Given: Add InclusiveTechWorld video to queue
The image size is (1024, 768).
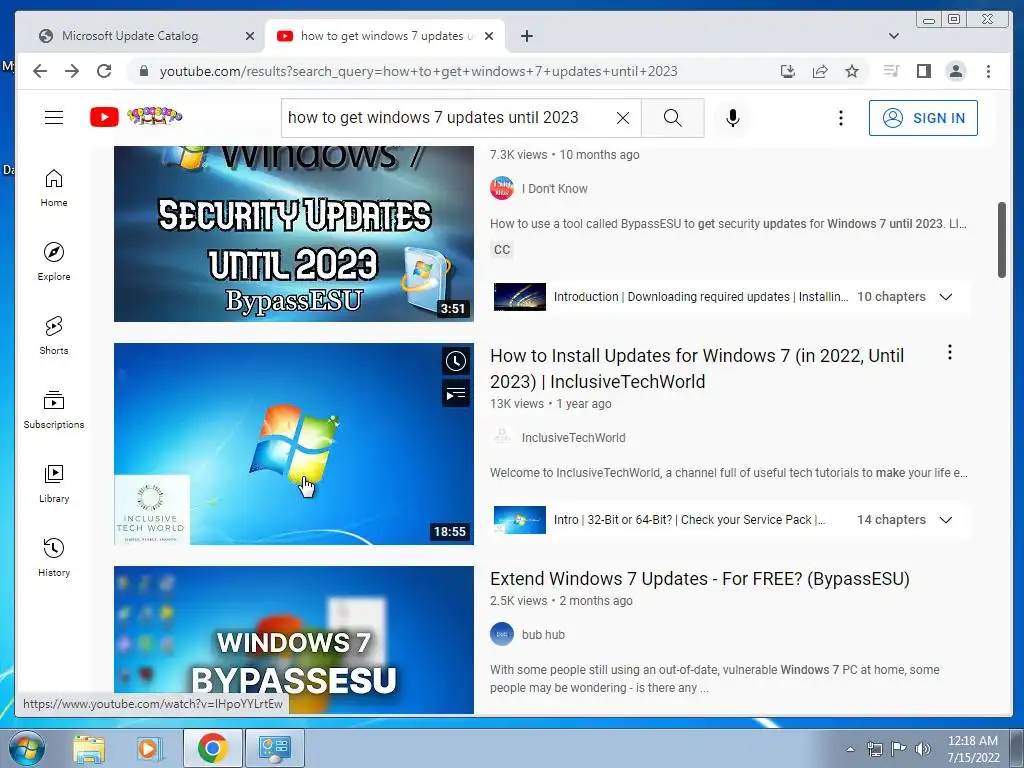Looking at the screenshot, I should [456, 394].
